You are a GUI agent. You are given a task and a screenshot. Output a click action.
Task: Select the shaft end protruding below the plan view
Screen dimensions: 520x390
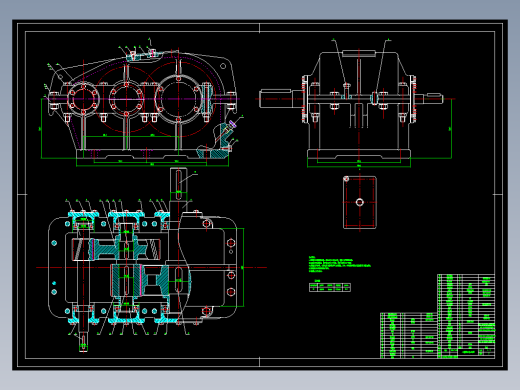point(83,341)
